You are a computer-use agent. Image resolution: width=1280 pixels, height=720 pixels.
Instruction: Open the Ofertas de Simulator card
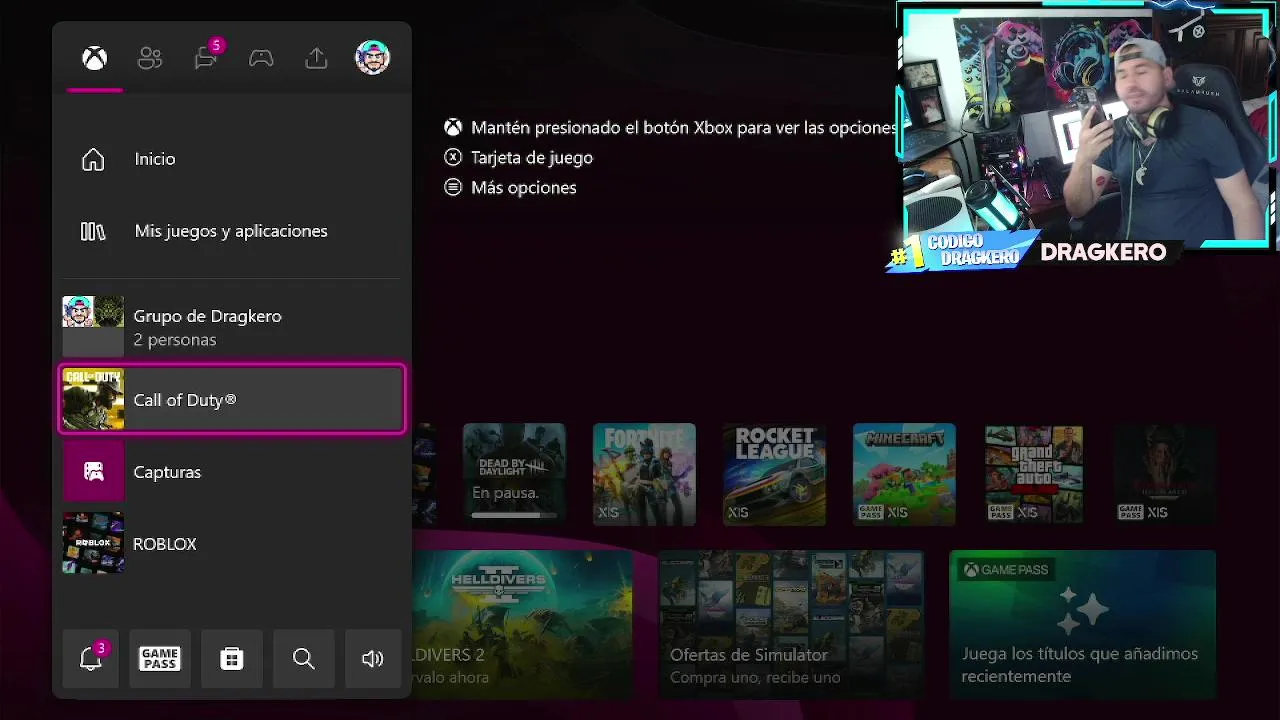pyautogui.click(x=791, y=624)
